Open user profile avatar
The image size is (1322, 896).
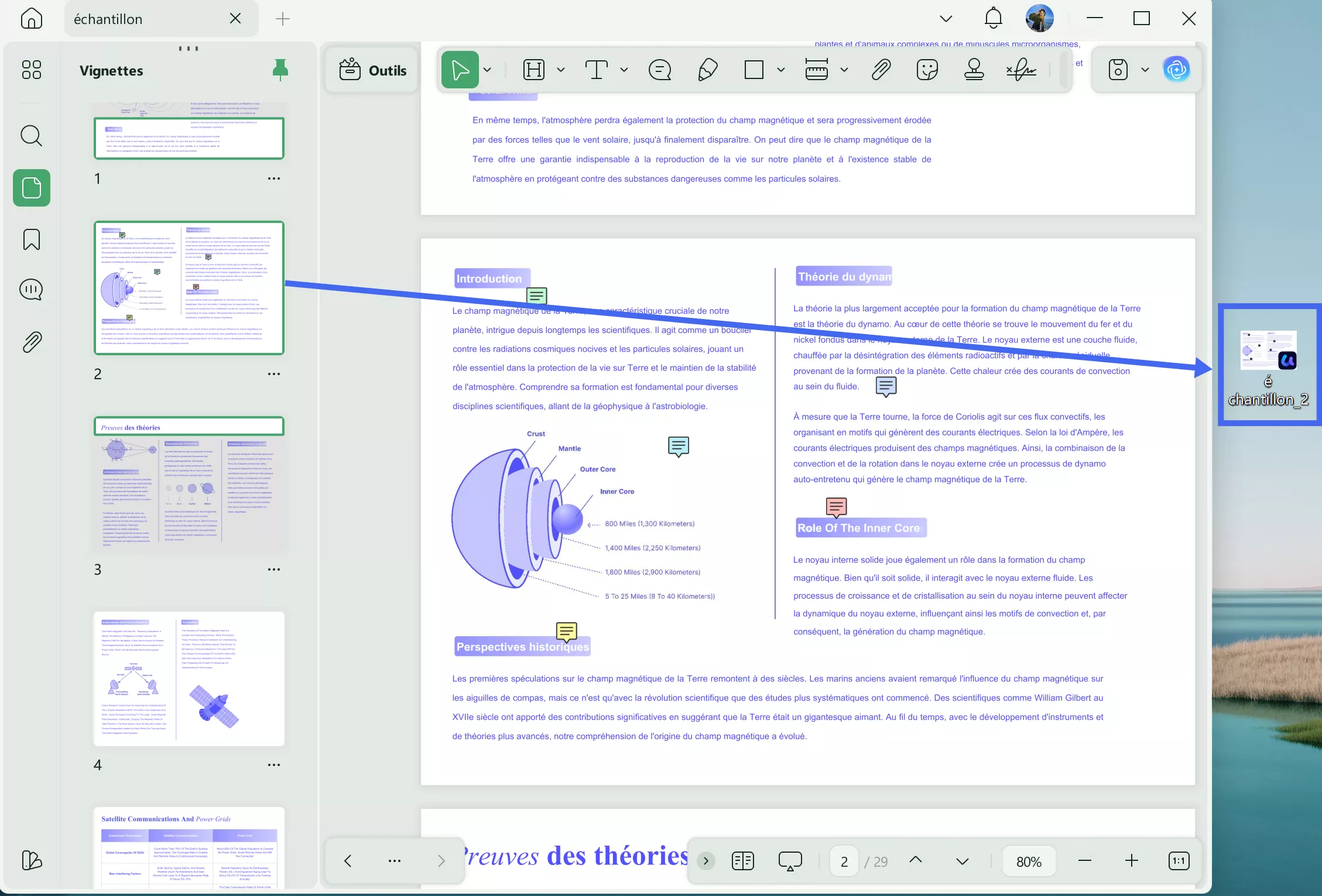pyautogui.click(x=1040, y=18)
